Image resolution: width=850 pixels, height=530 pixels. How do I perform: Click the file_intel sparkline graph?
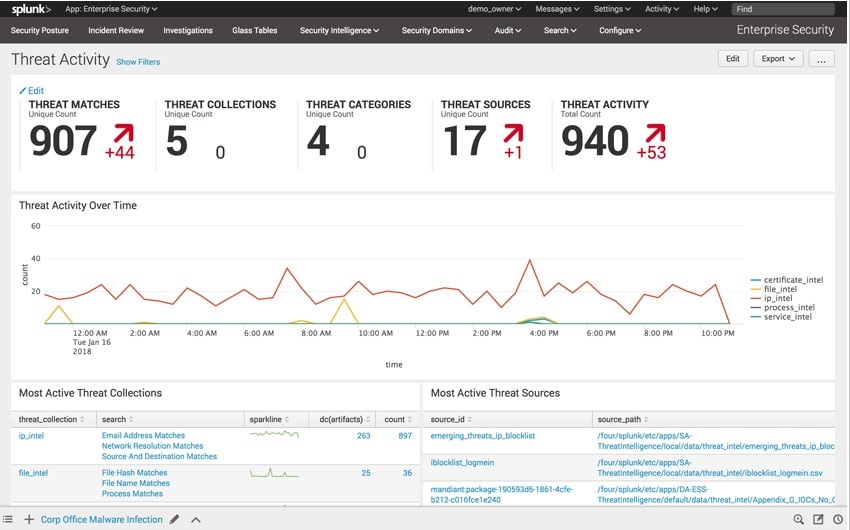click(x=274, y=473)
